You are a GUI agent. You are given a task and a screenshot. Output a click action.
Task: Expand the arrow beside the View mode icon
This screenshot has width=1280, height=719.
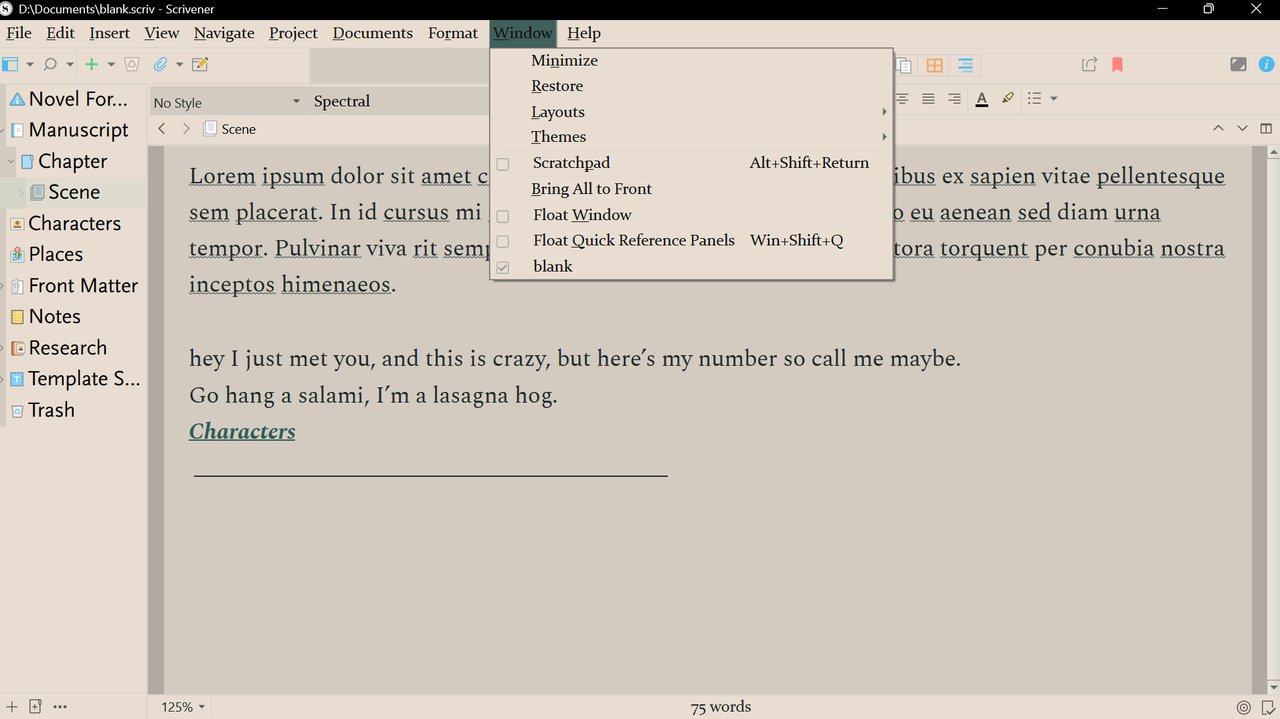(30, 65)
